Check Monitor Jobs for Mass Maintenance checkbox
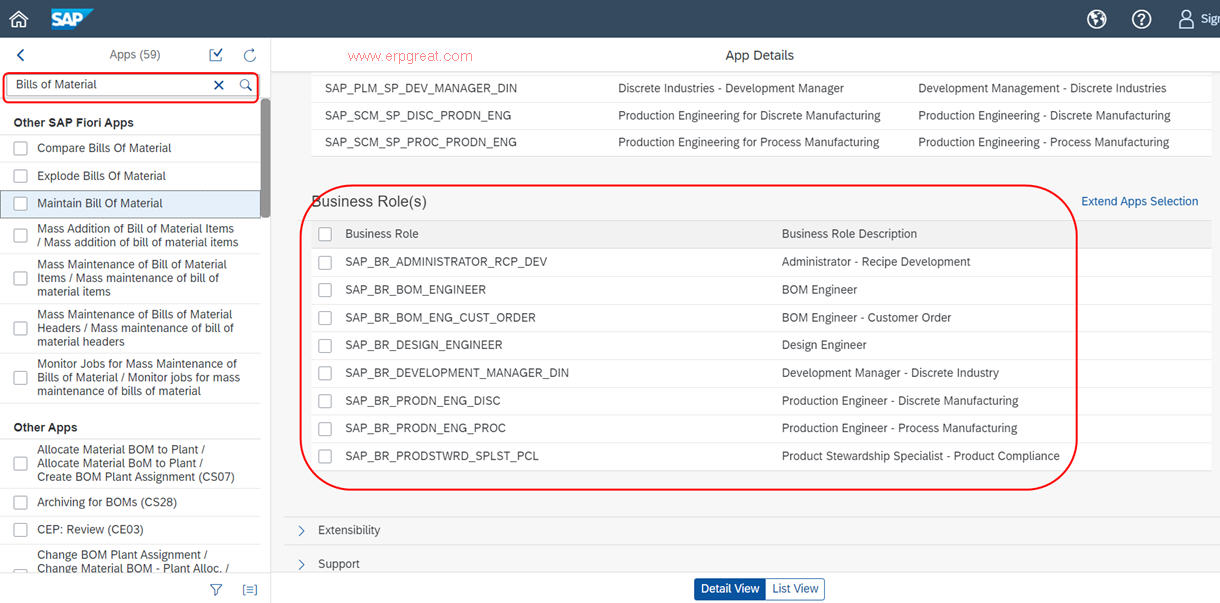Image resolution: width=1220 pixels, height=603 pixels. (x=20, y=378)
